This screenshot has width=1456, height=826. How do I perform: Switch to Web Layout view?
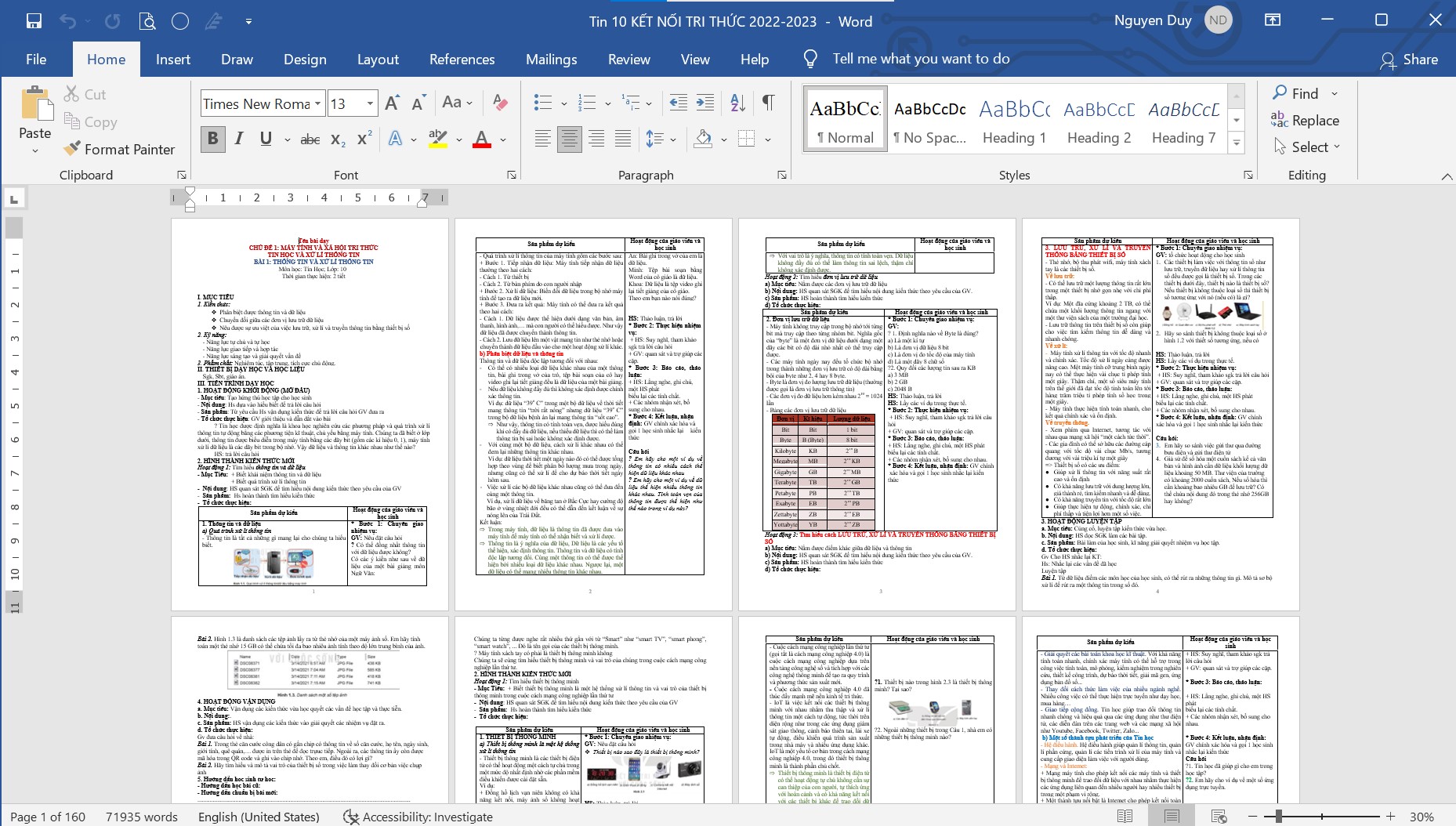[1219, 817]
